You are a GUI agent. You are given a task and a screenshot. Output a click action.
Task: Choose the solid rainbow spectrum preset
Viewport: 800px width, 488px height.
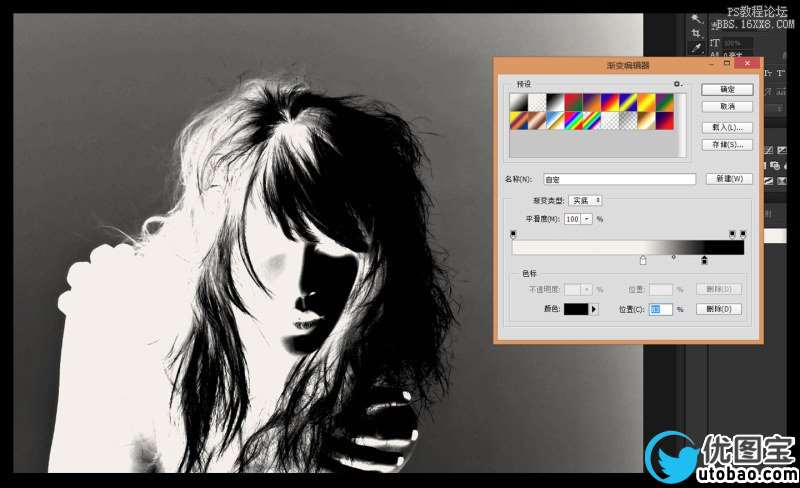coord(574,120)
